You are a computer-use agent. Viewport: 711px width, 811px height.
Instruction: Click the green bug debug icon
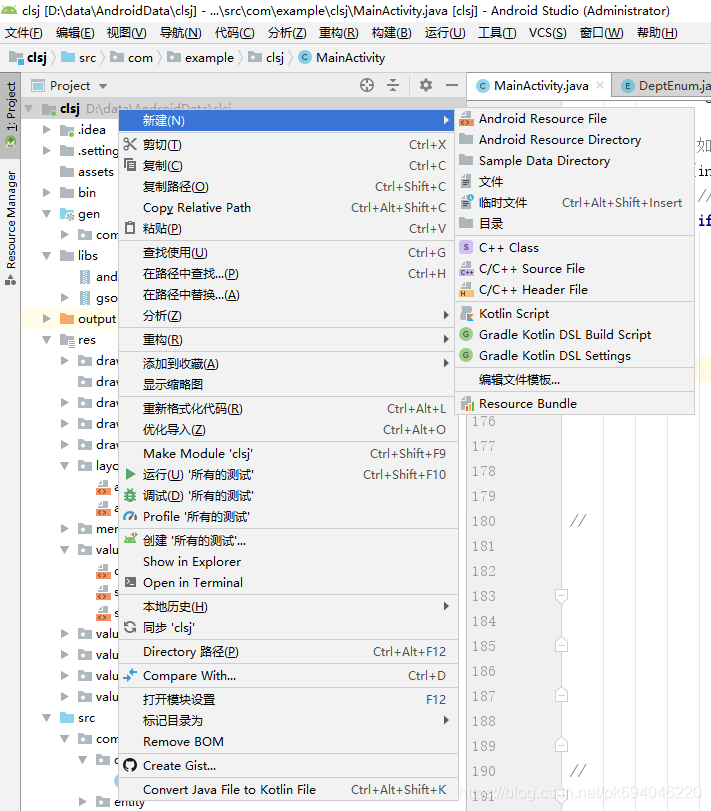[x=130, y=495]
